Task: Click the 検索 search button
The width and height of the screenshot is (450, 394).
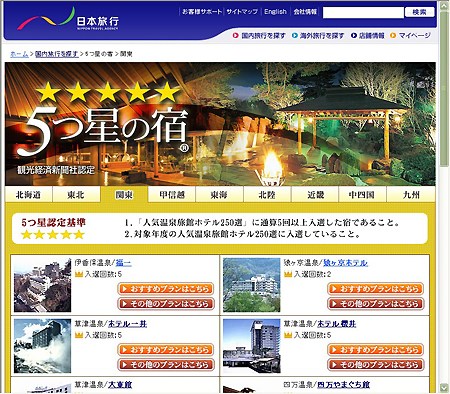Action: tap(420, 12)
